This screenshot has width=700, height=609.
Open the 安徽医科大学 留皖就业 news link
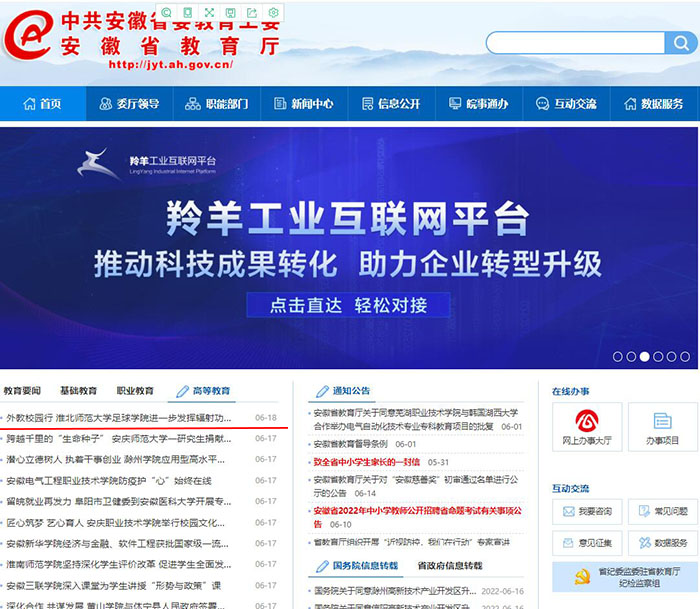119,501
